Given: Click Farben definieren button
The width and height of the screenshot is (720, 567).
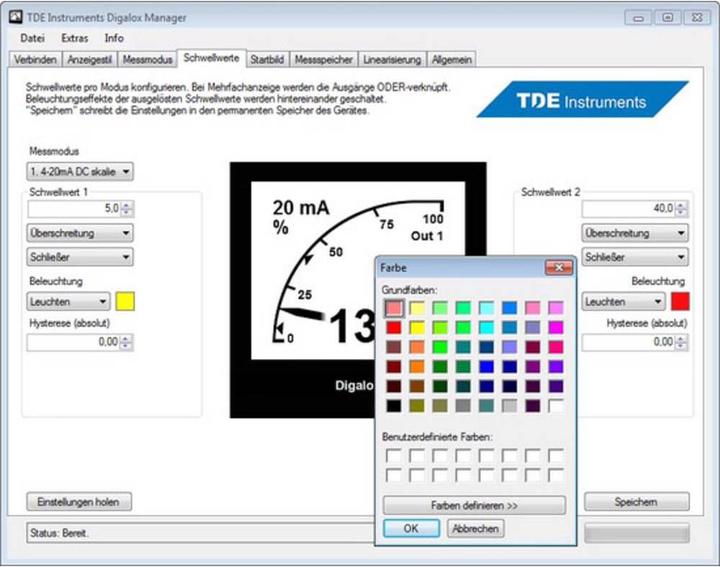Looking at the screenshot, I should point(474,505).
